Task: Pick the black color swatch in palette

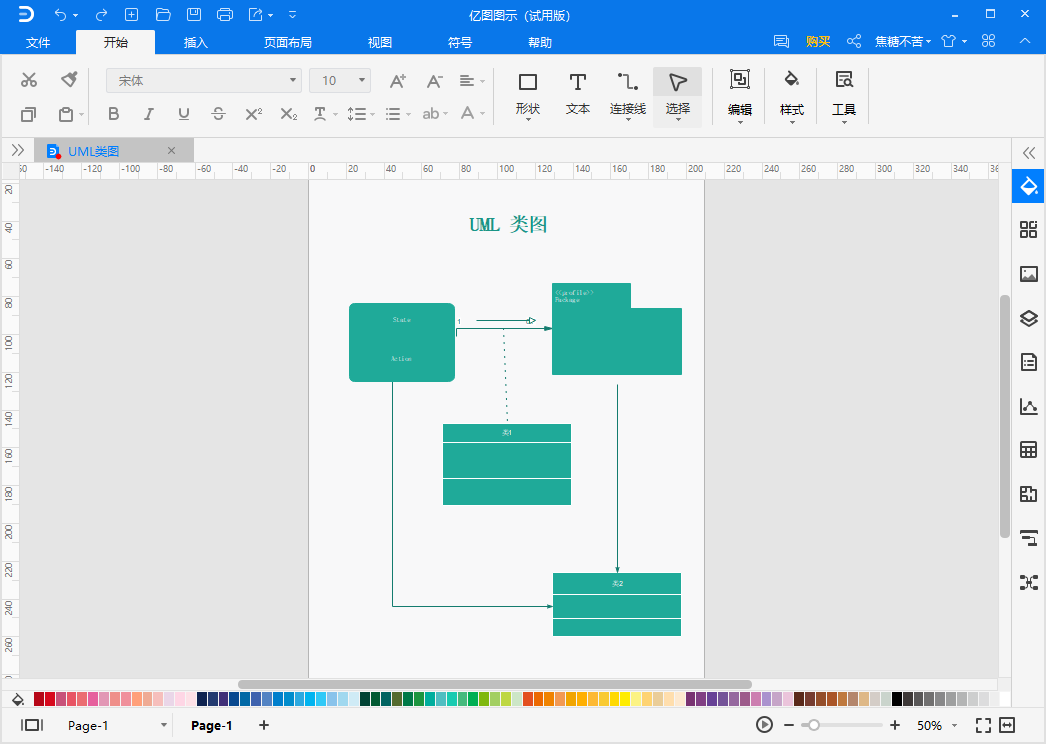Action: coord(897,699)
